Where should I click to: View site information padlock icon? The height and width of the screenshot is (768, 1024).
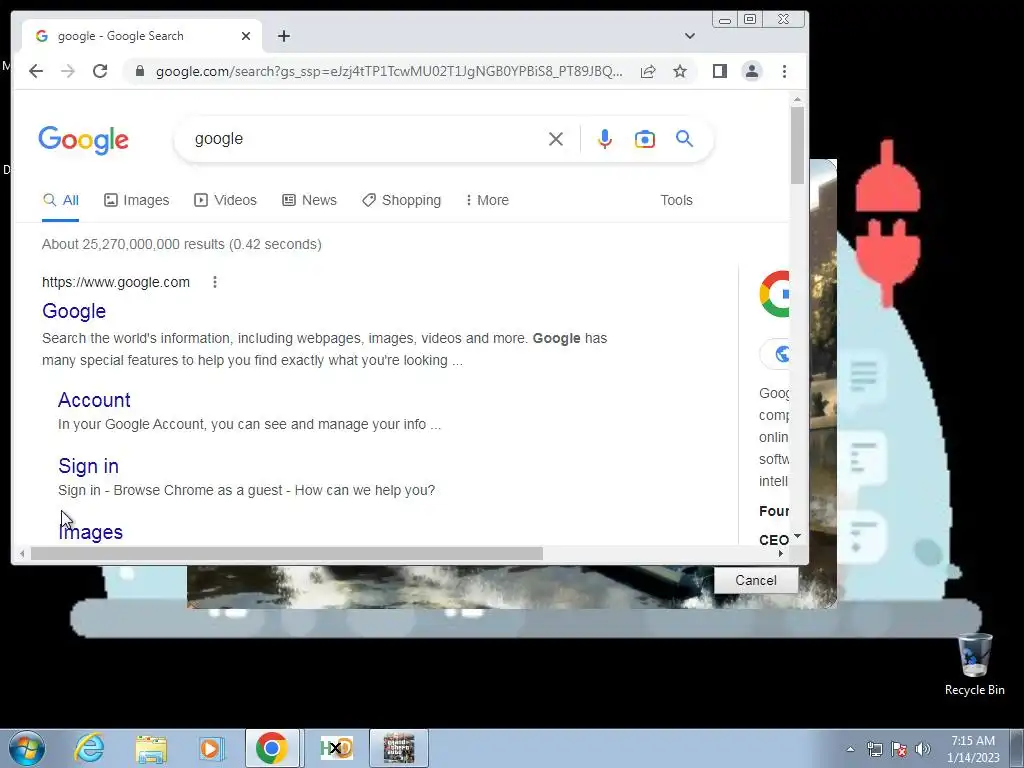139,71
